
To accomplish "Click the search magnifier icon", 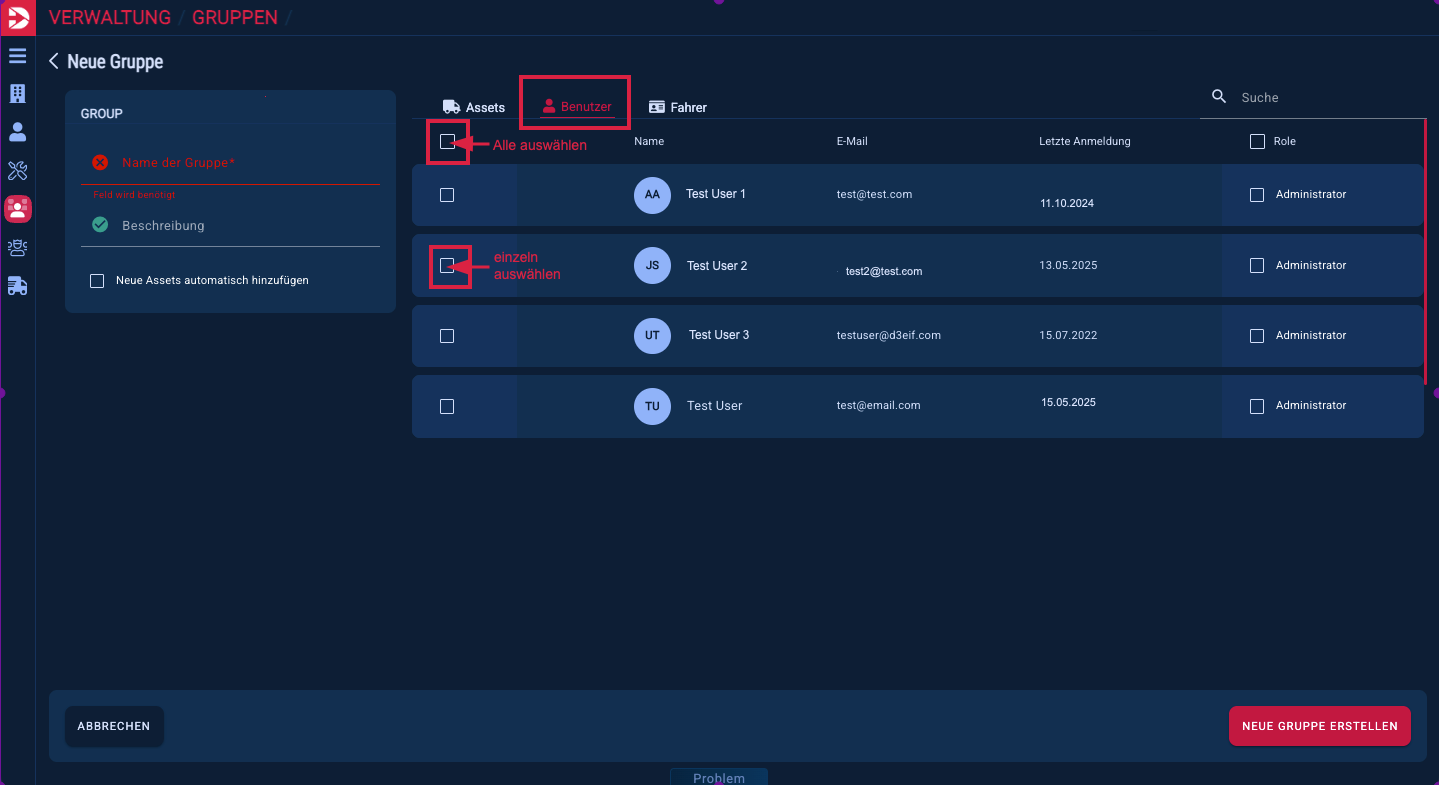I will coord(1219,97).
